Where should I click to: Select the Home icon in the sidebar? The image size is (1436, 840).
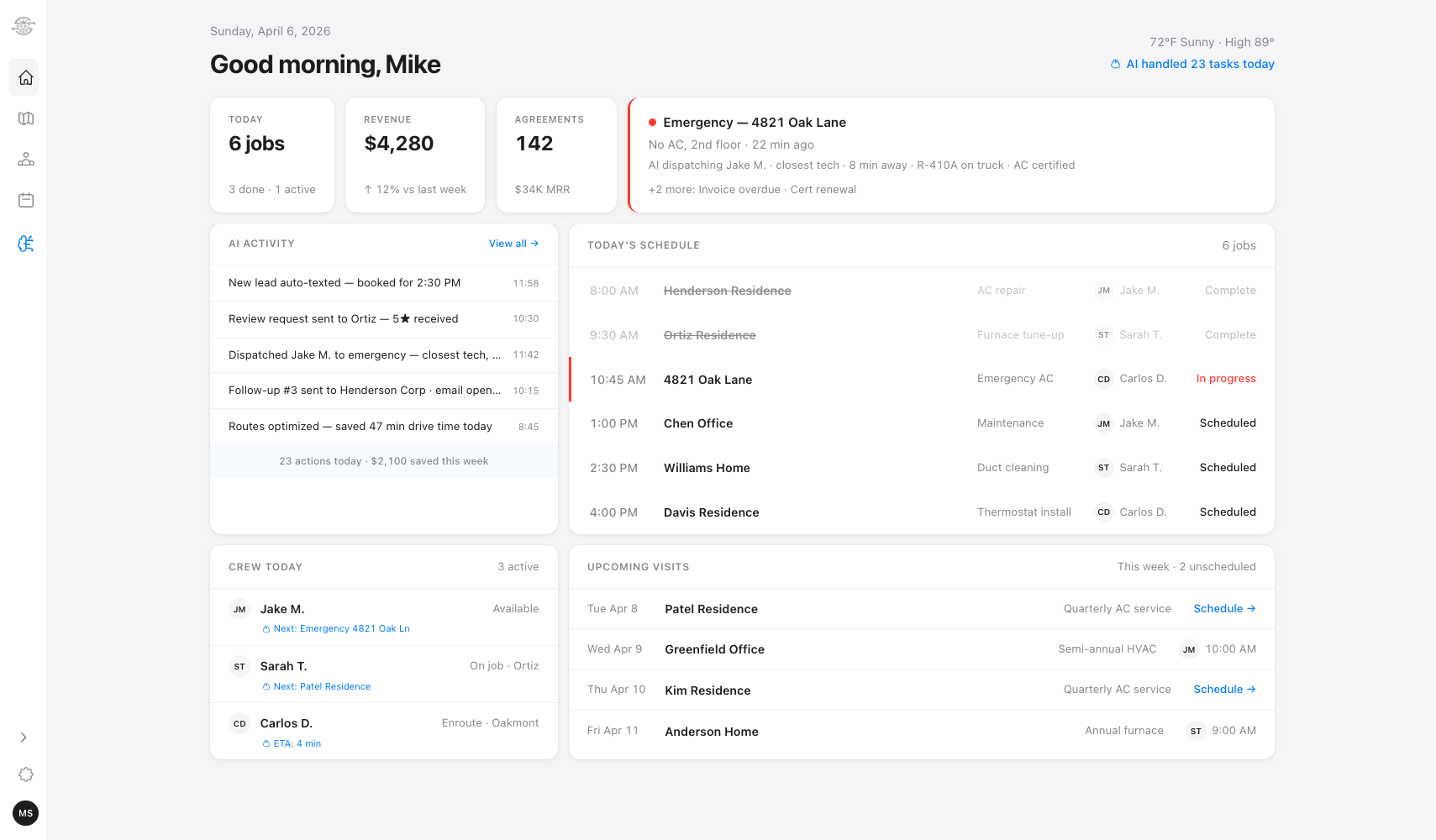[24, 77]
